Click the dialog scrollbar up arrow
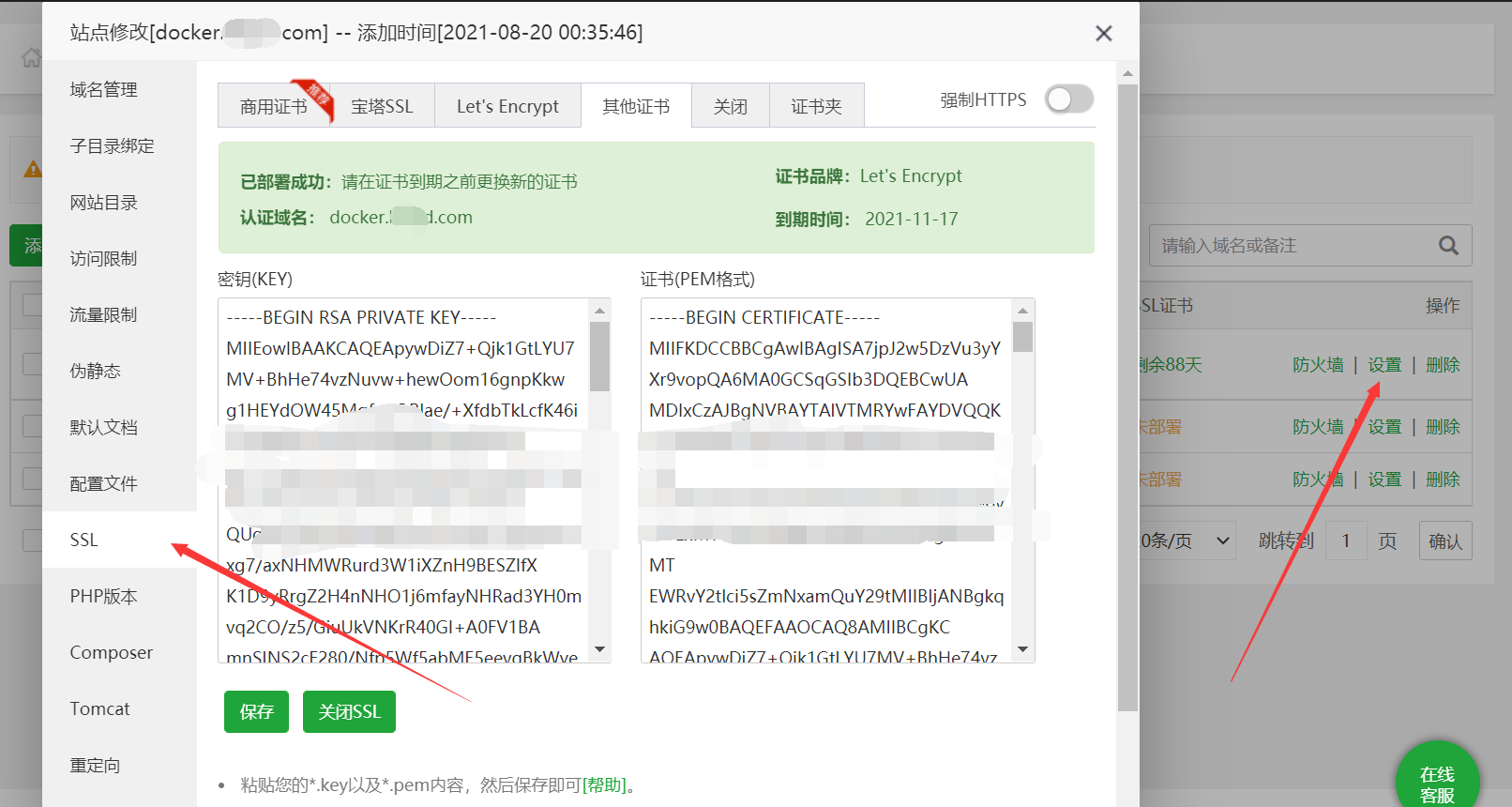 point(1127,73)
